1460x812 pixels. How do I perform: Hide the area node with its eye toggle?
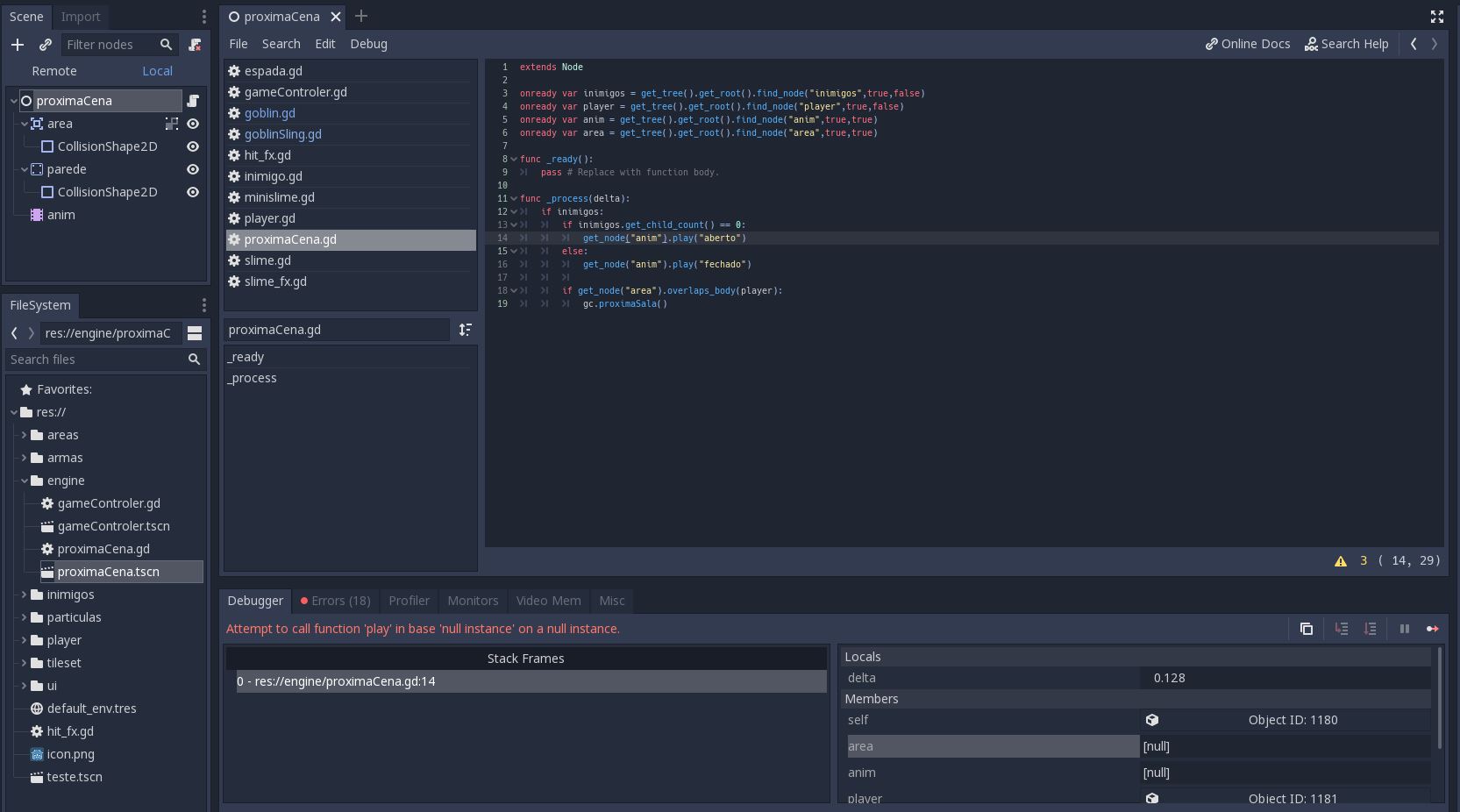point(193,124)
